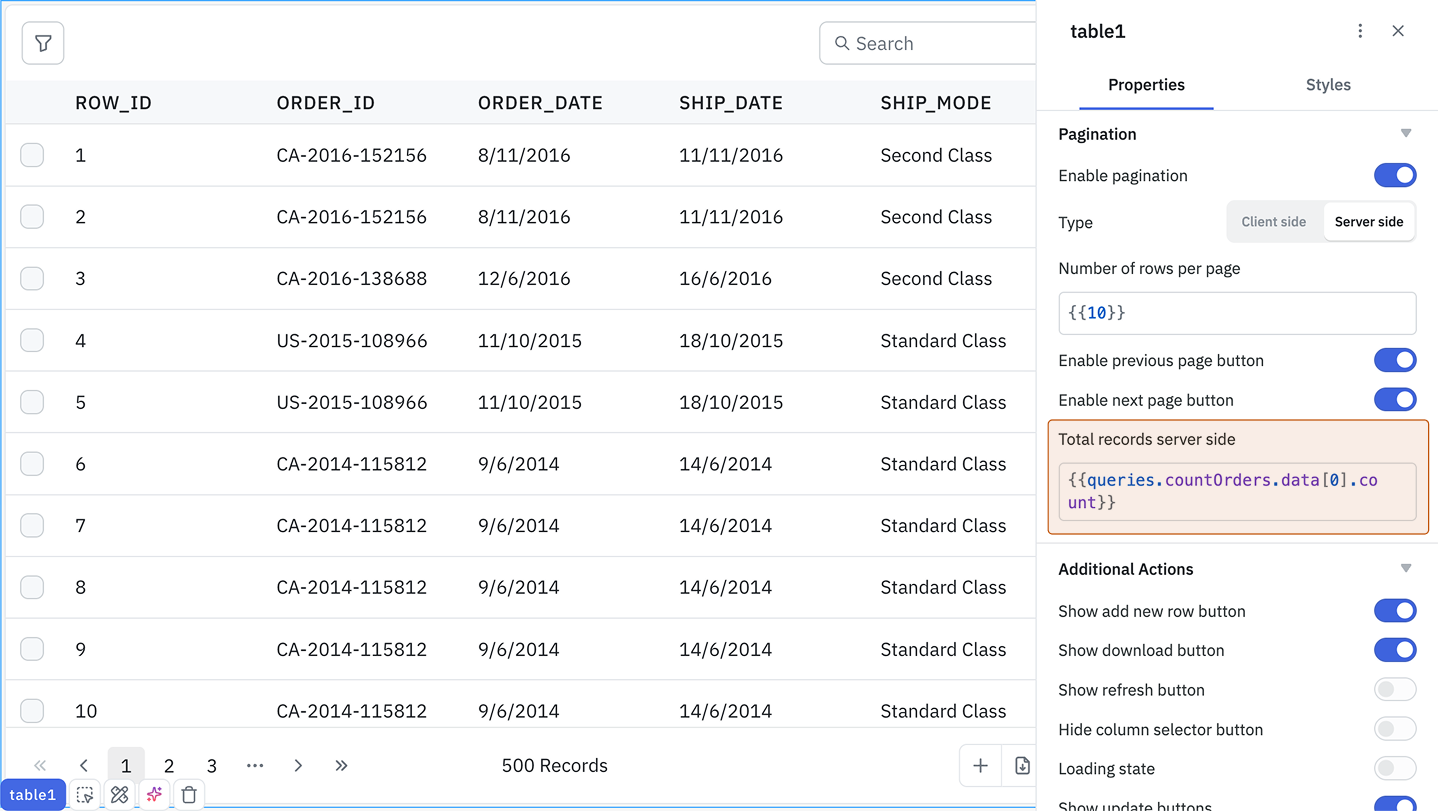Click page 1 in pagination
Image resolution: width=1439 pixels, height=811 pixels.
coord(126,765)
